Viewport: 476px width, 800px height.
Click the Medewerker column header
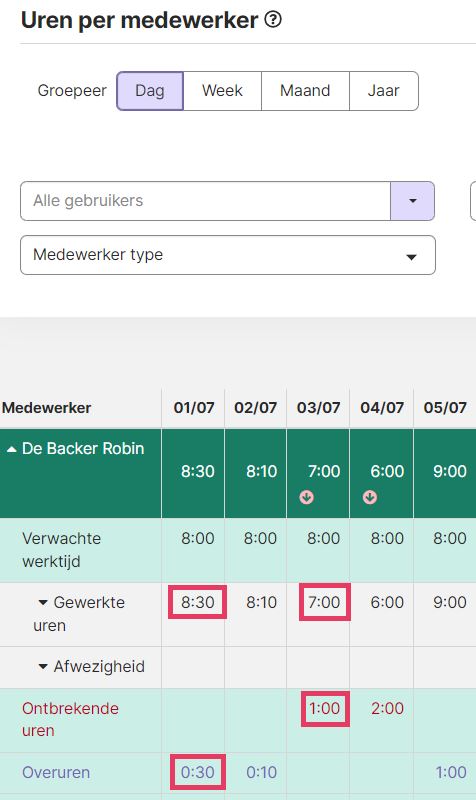pyautogui.click(x=46, y=408)
